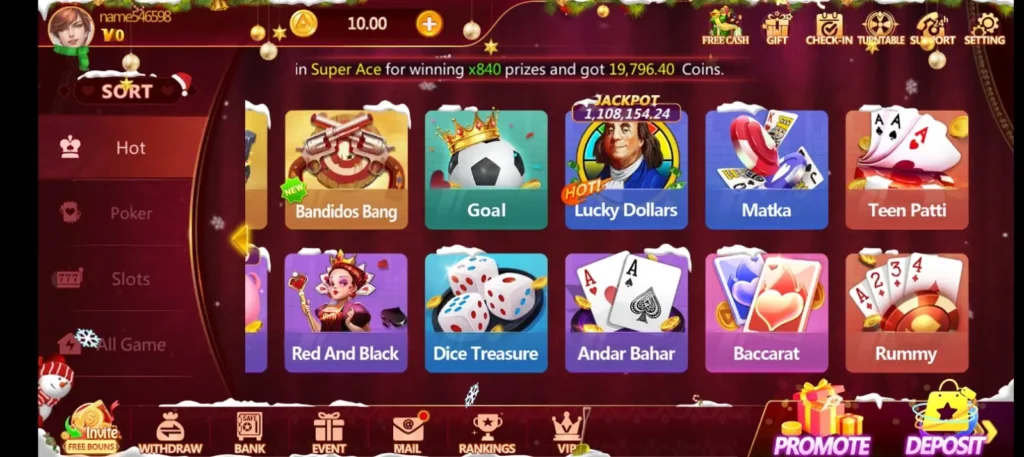
Task: Open the Gift box icon
Action: coord(776,27)
